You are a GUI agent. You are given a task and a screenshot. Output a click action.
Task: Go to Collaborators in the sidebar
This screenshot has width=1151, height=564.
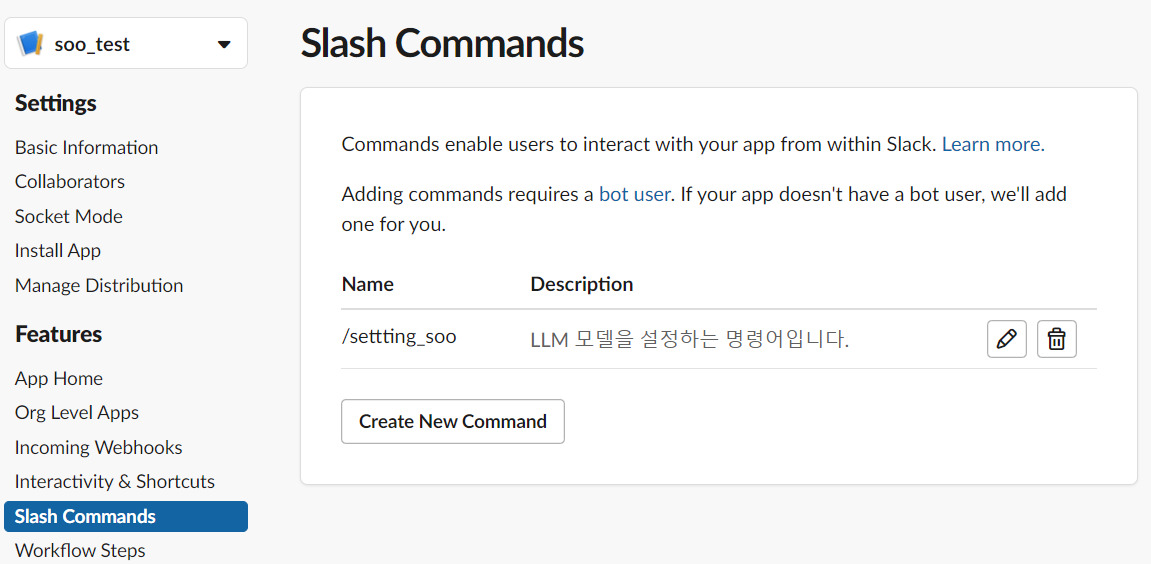(x=70, y=181)
